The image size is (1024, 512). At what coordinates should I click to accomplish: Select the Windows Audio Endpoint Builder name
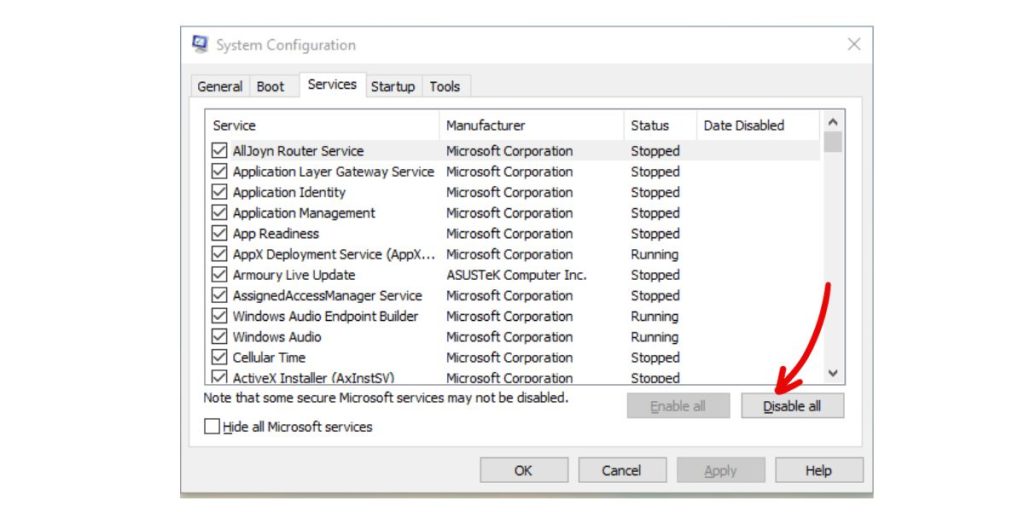[325, 316]
